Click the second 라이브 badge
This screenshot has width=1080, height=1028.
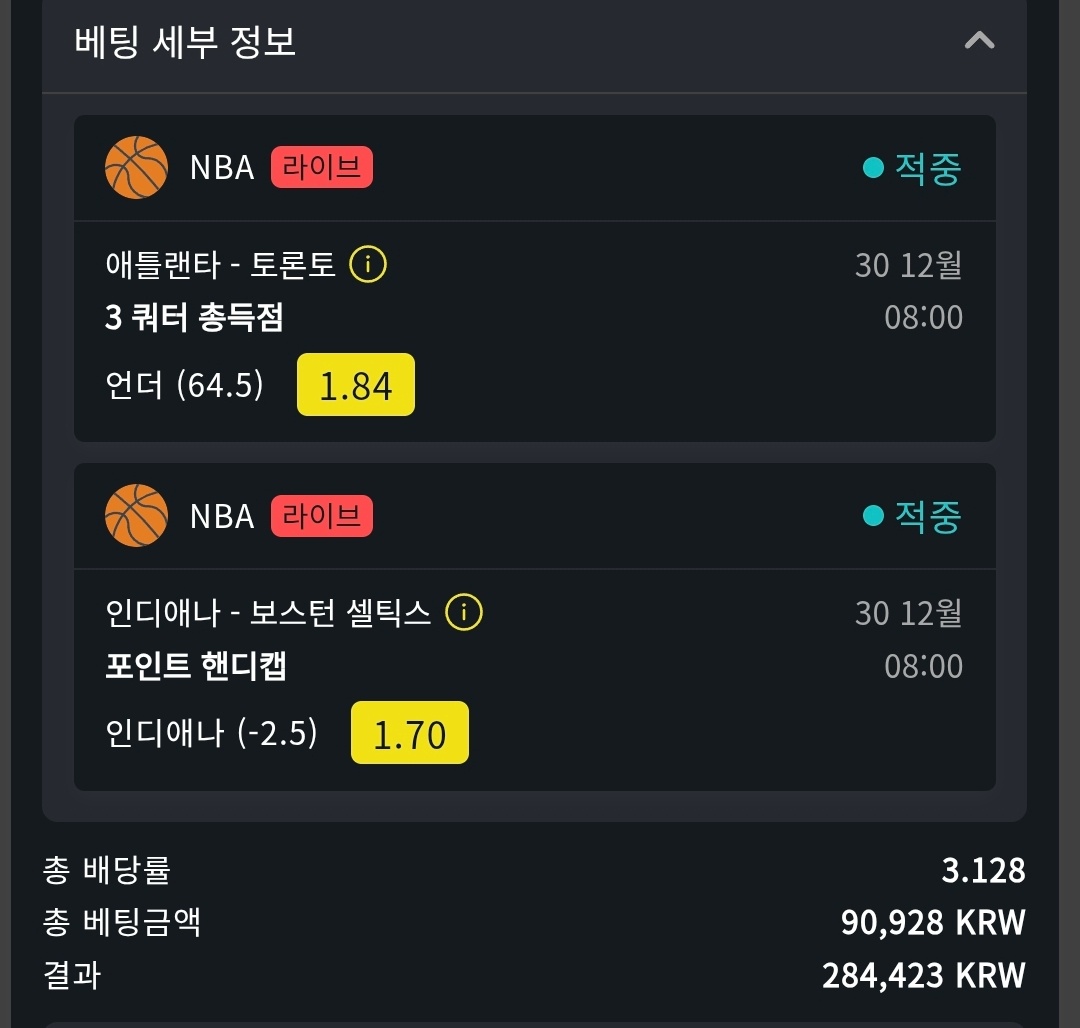(322, 516)
